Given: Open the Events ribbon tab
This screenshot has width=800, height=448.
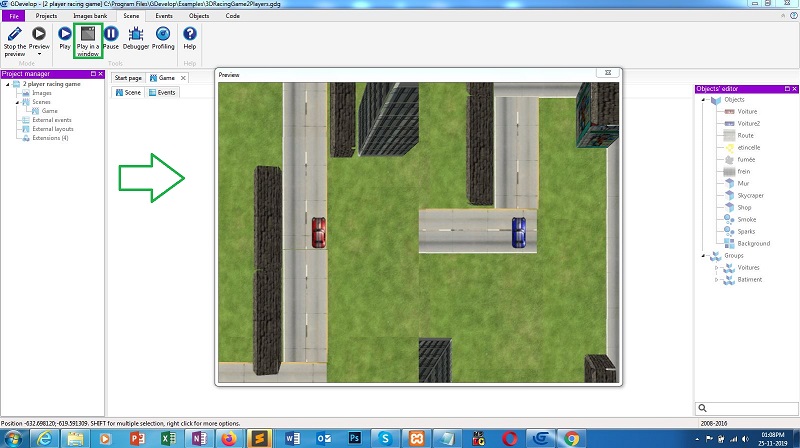Looking at the screenshot, I should coord(164,16).
